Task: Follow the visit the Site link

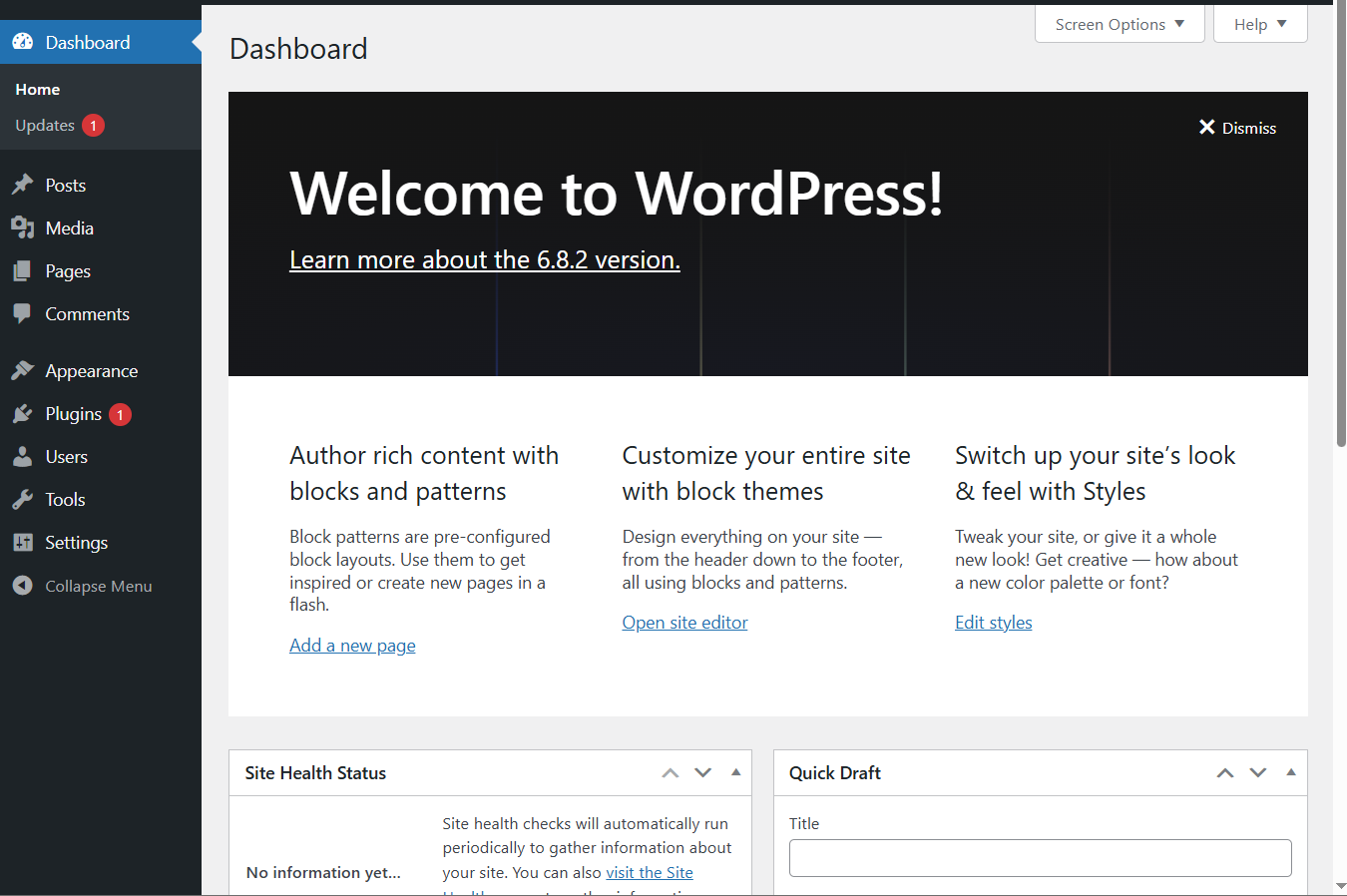Action: click(650, 872)
